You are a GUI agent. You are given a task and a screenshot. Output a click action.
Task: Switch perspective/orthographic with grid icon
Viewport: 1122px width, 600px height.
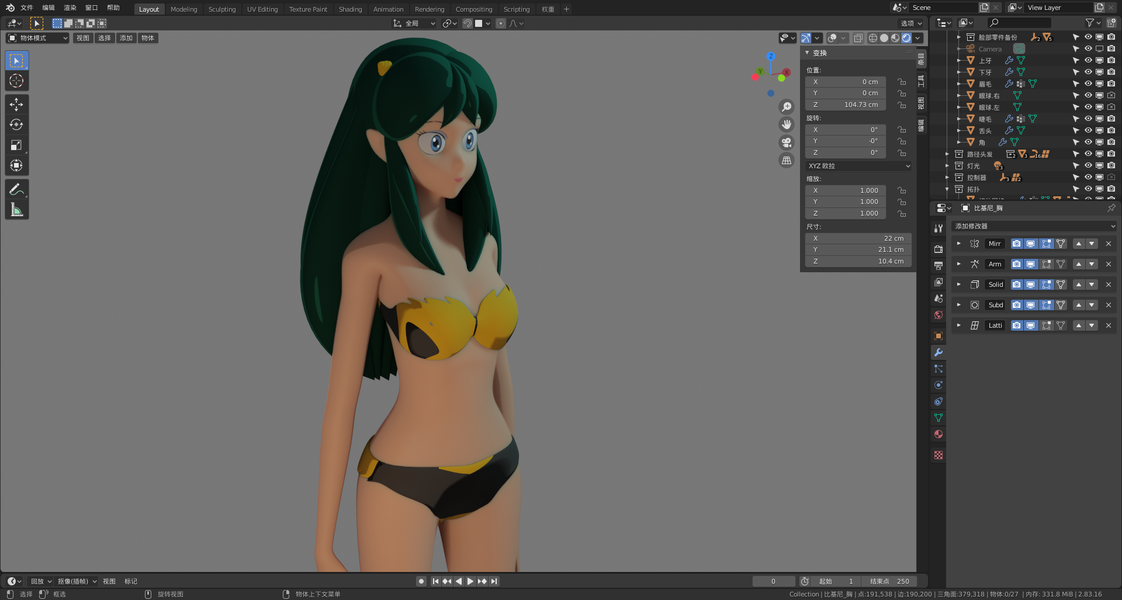point(786,160)
